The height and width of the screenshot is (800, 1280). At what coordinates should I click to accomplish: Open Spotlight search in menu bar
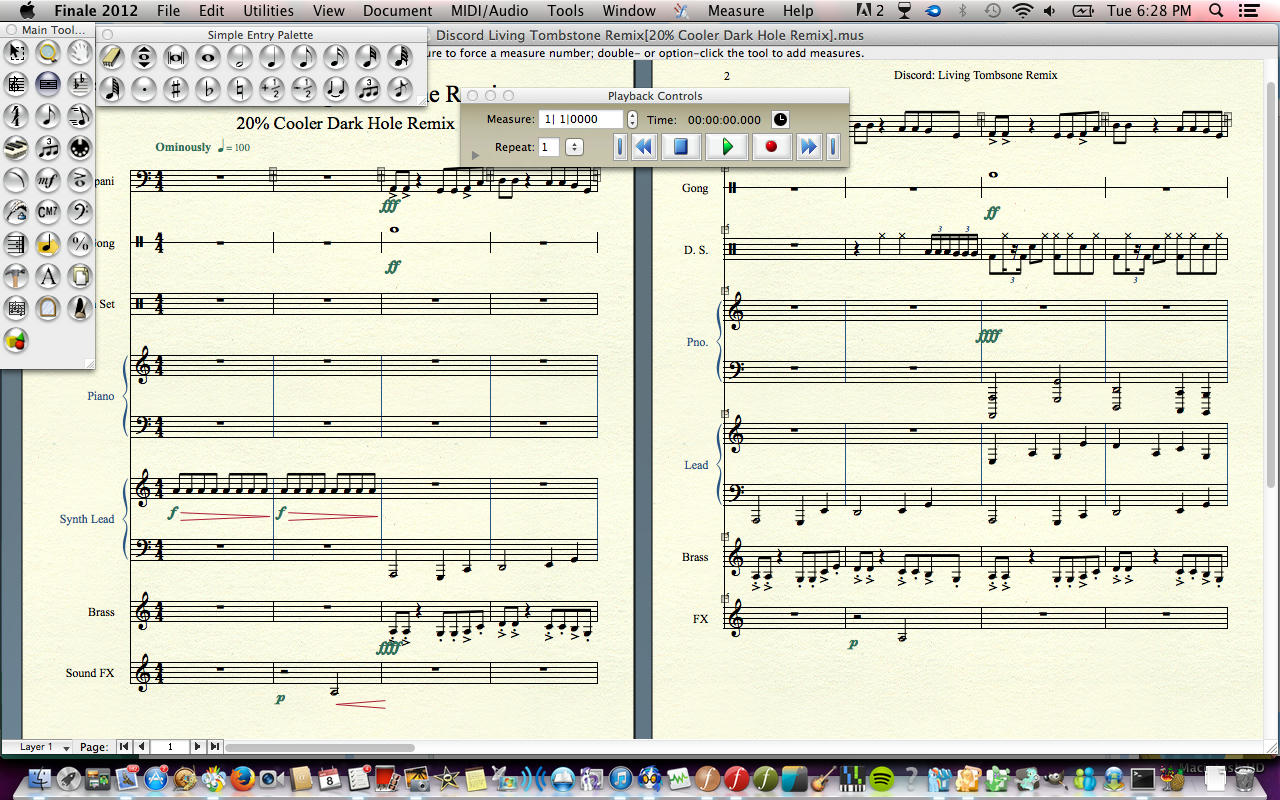[1216, 11]
